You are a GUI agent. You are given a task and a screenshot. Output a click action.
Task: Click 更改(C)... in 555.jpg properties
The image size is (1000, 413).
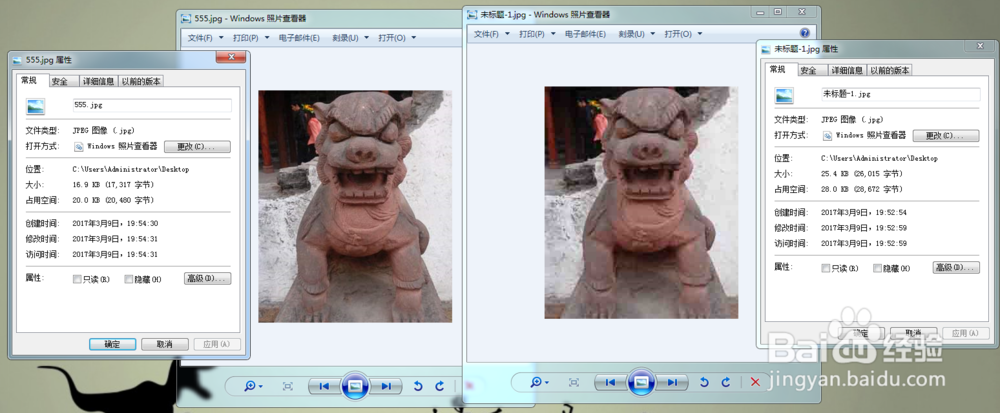point(197,147)
